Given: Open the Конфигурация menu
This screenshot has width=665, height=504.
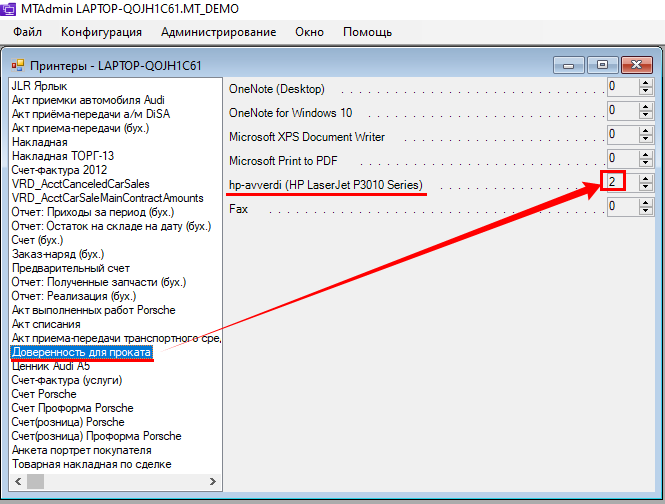Looking at the screenshot, I should click(101, 32).
